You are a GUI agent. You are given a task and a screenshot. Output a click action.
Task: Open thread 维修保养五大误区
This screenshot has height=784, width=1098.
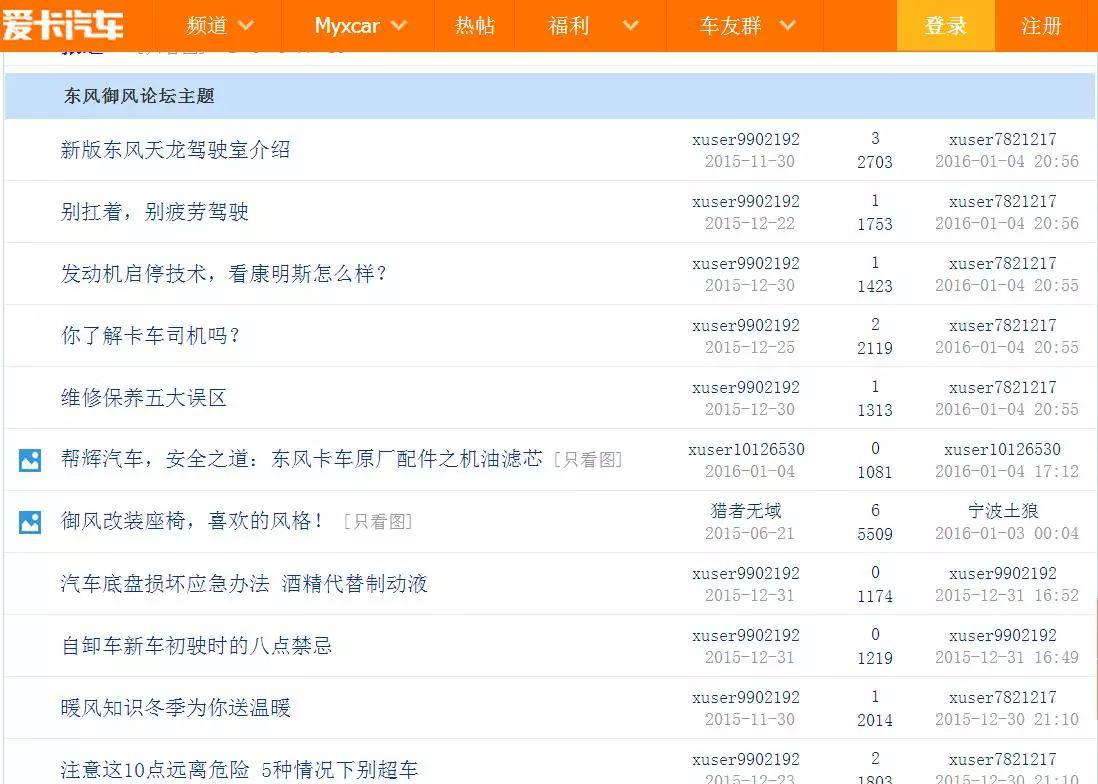click(144, 398)
